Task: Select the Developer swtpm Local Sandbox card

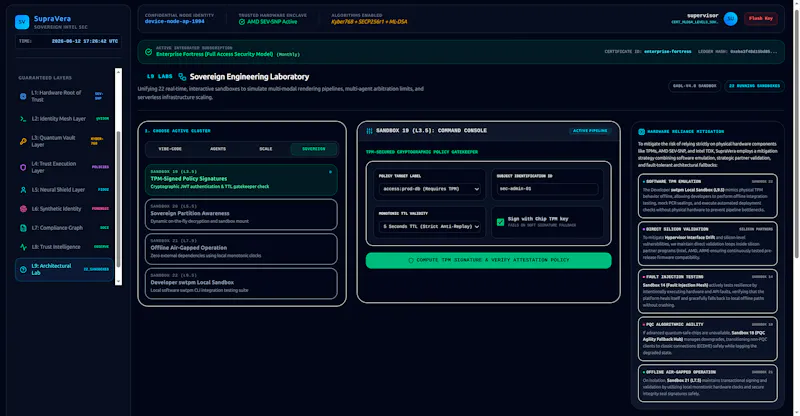Action: coord(241,283)
